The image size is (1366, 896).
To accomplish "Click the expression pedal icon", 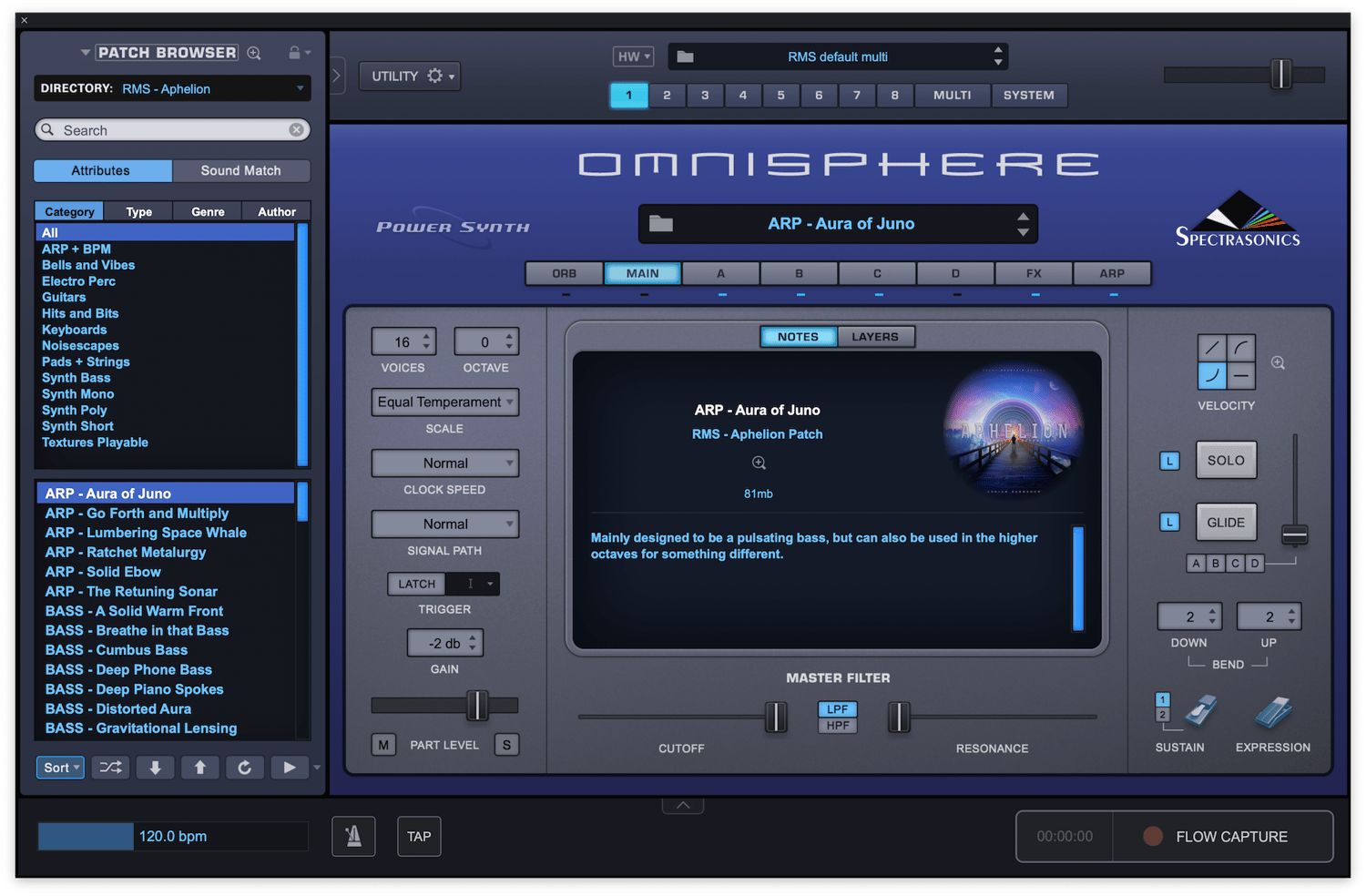I will pos(1273,712).
